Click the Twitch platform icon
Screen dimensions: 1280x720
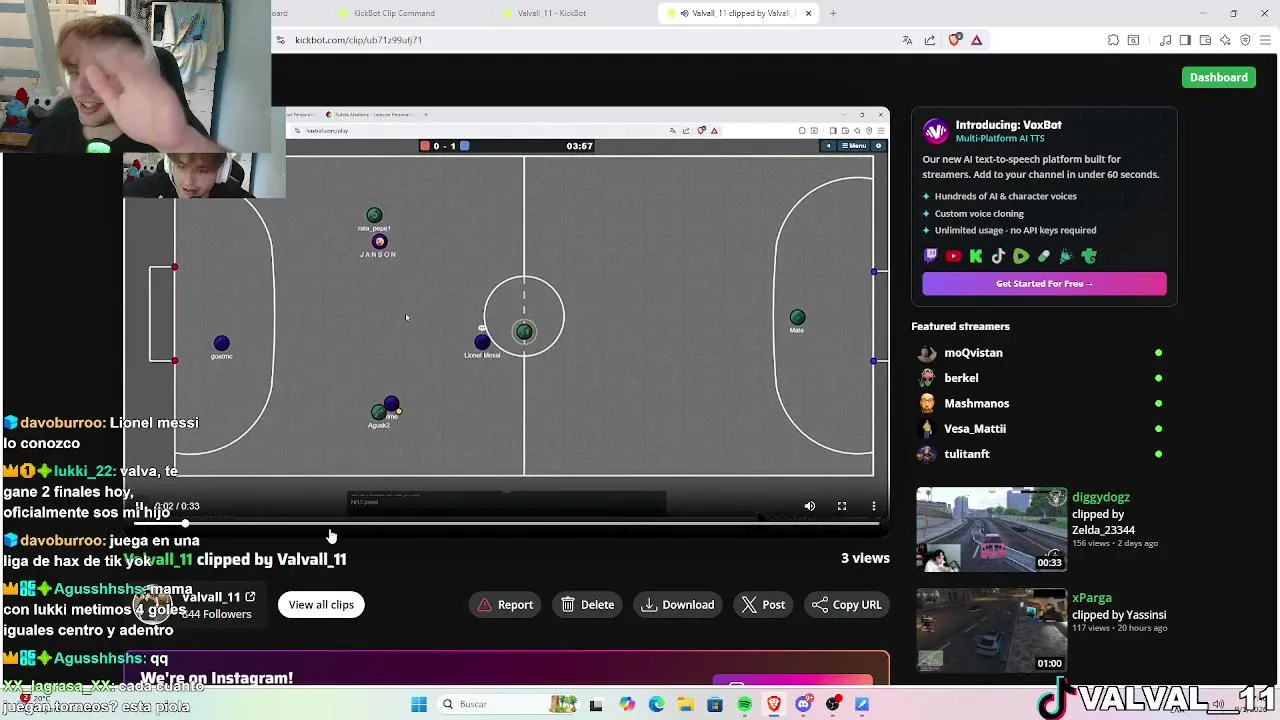(x=930, y=256)
